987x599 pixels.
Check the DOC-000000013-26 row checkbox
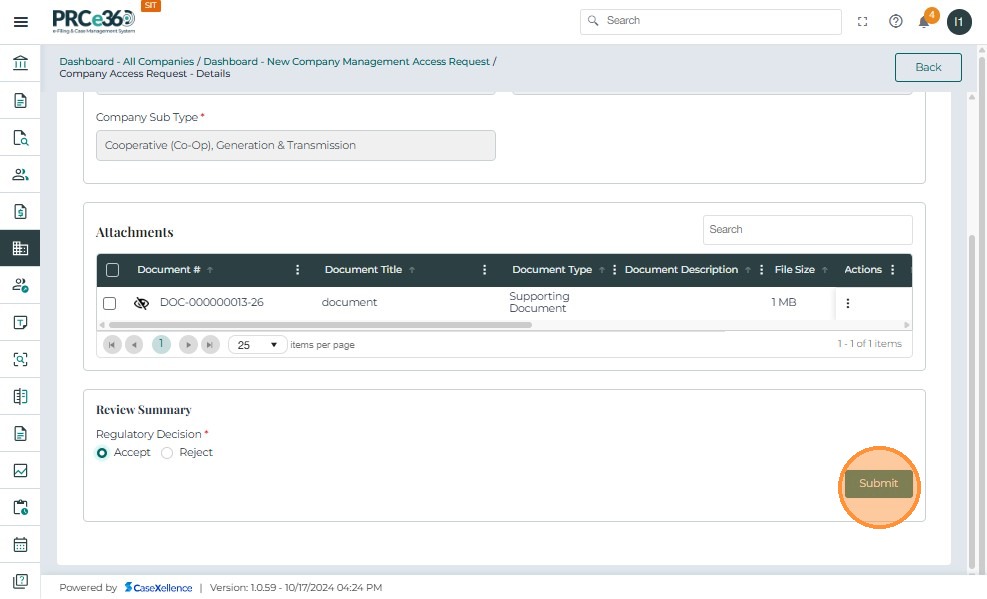coord(110,303)
